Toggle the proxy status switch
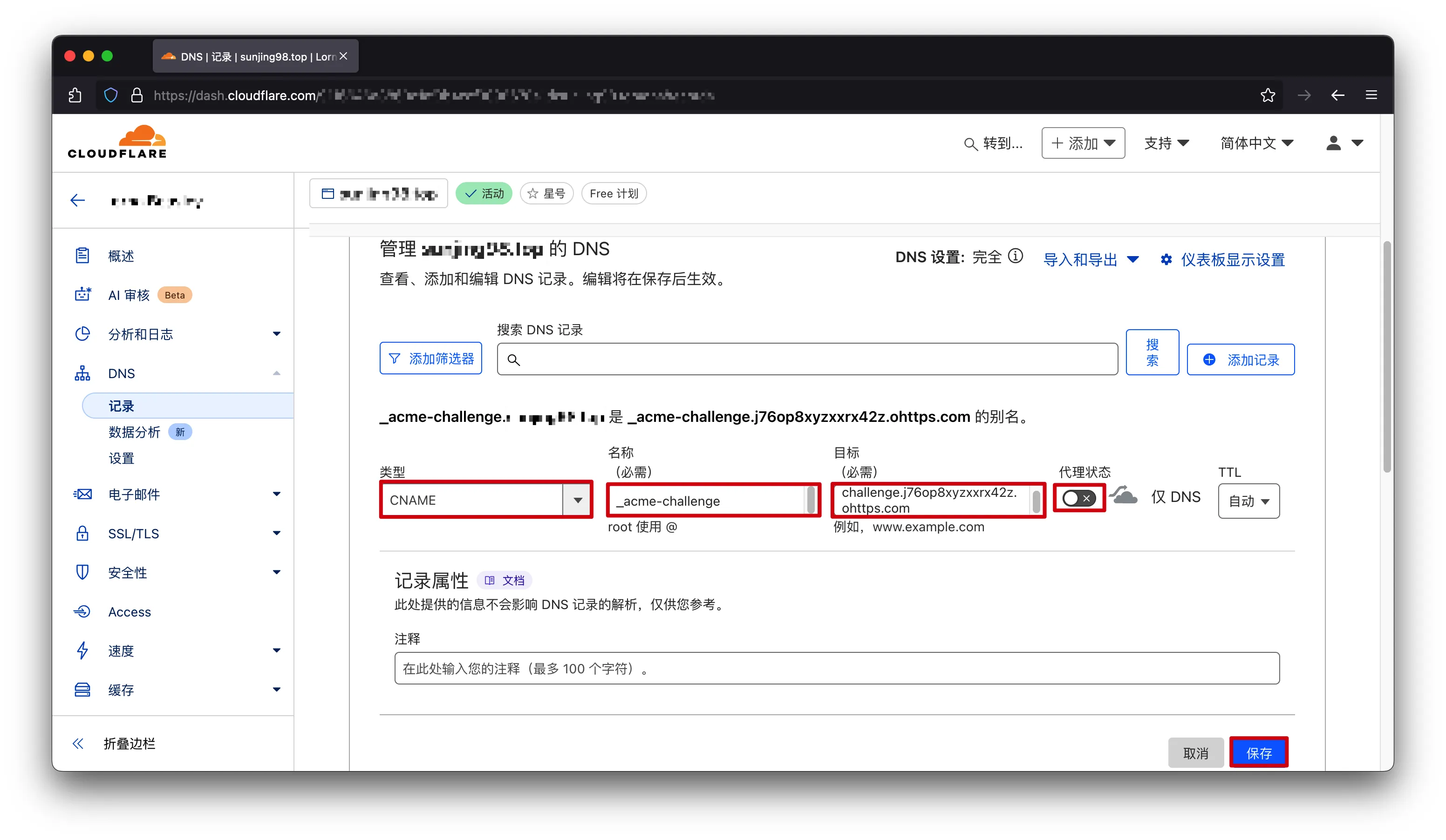The width and height of the screenshot is (1446, 840). tap(1078, 498)
